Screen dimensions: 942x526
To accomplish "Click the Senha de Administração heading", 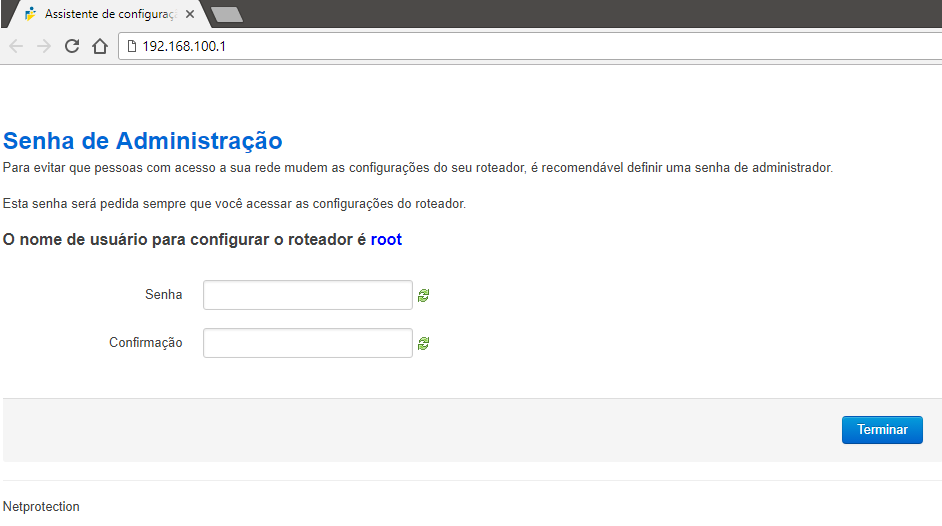I will 142,141.
